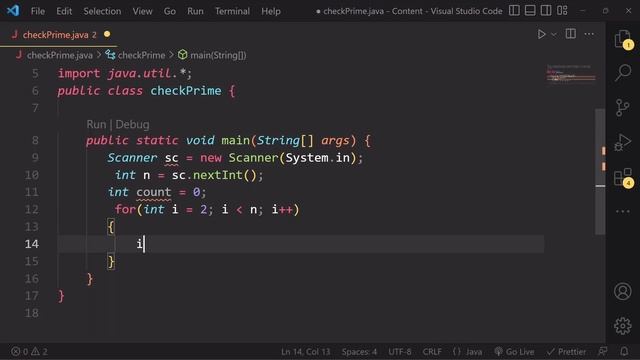Open the notifications bell icon

624,351
